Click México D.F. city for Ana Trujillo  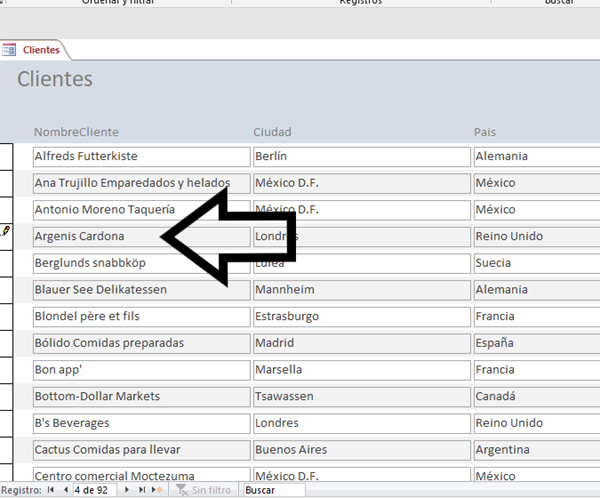click(x=362, y=183)
